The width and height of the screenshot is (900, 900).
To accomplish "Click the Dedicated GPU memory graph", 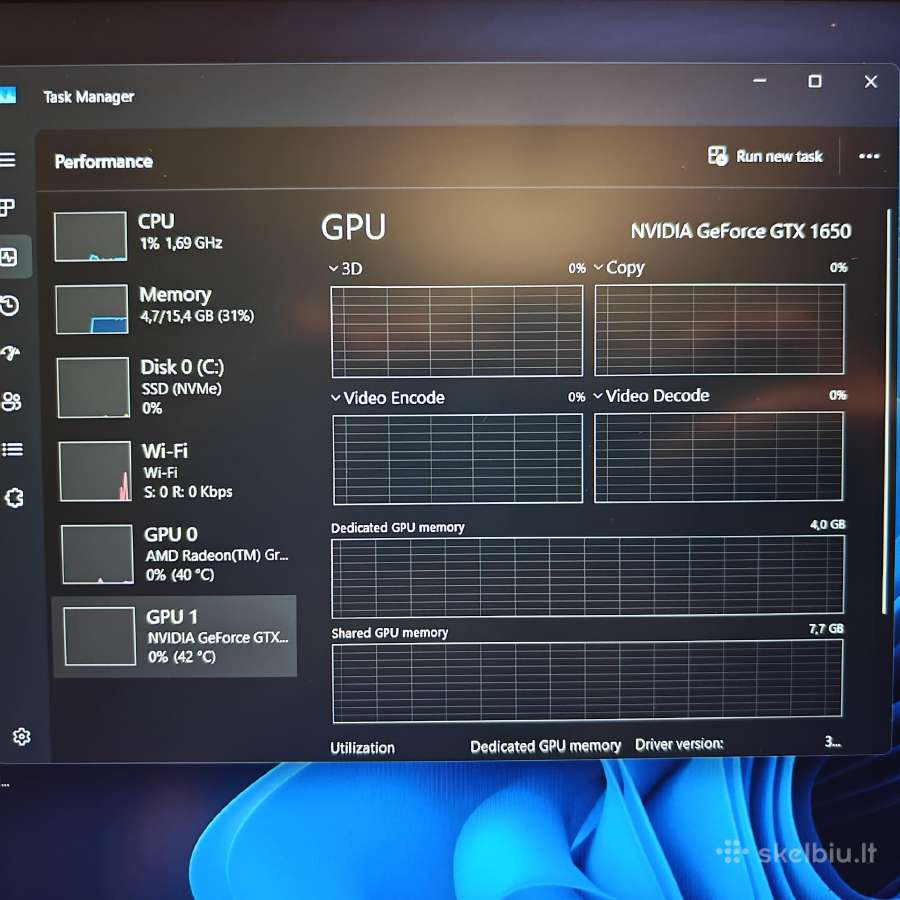I will pyautogui.click(x=588, y=576).
